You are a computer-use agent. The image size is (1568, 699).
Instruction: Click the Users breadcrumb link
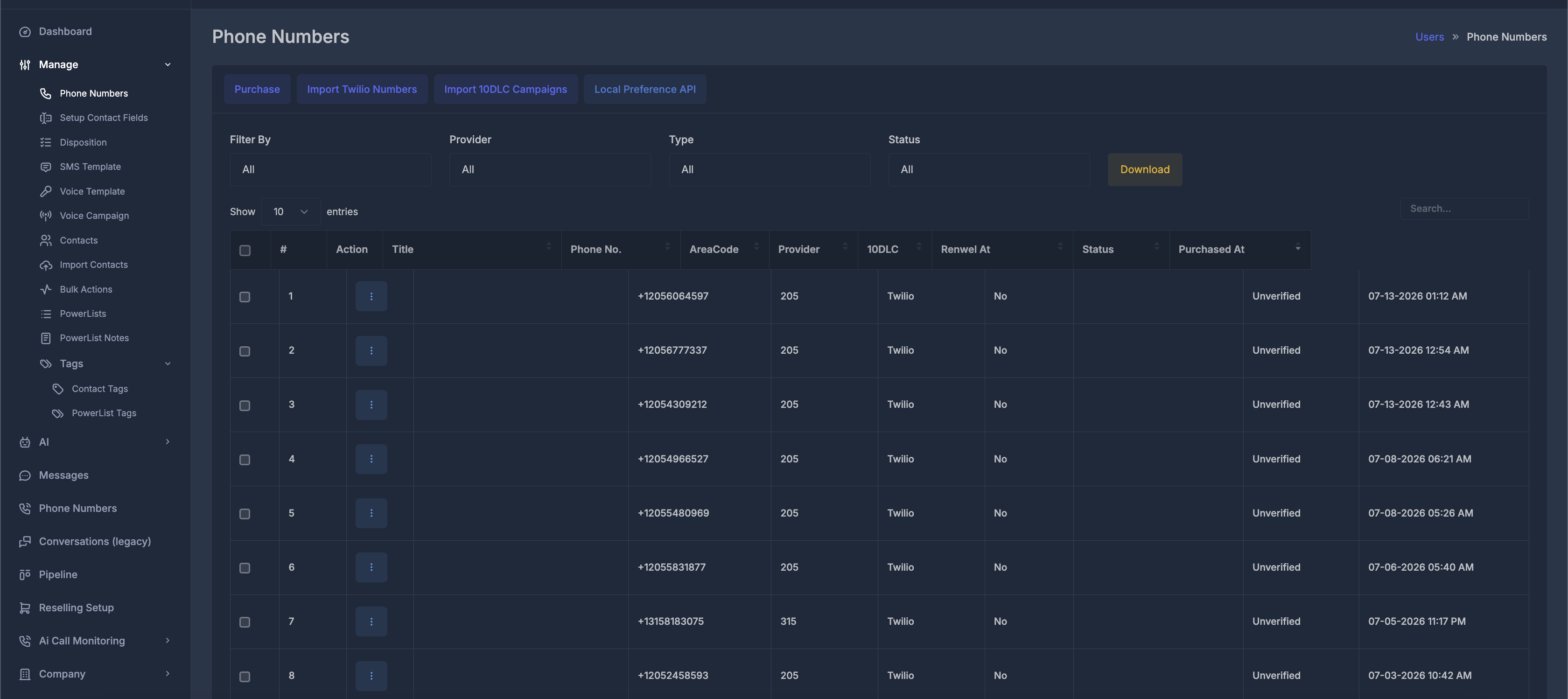[1429, 37]
